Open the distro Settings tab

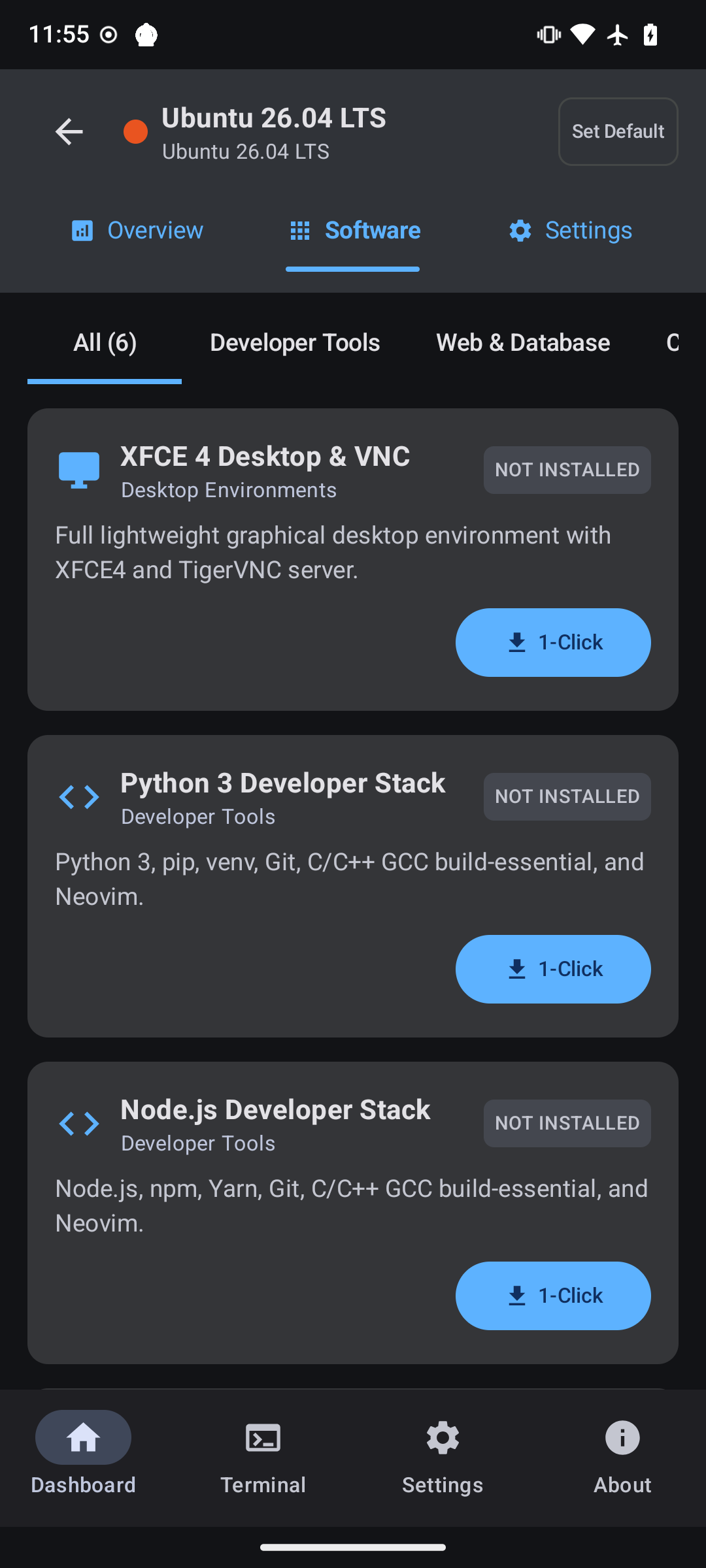pos(570,231)
